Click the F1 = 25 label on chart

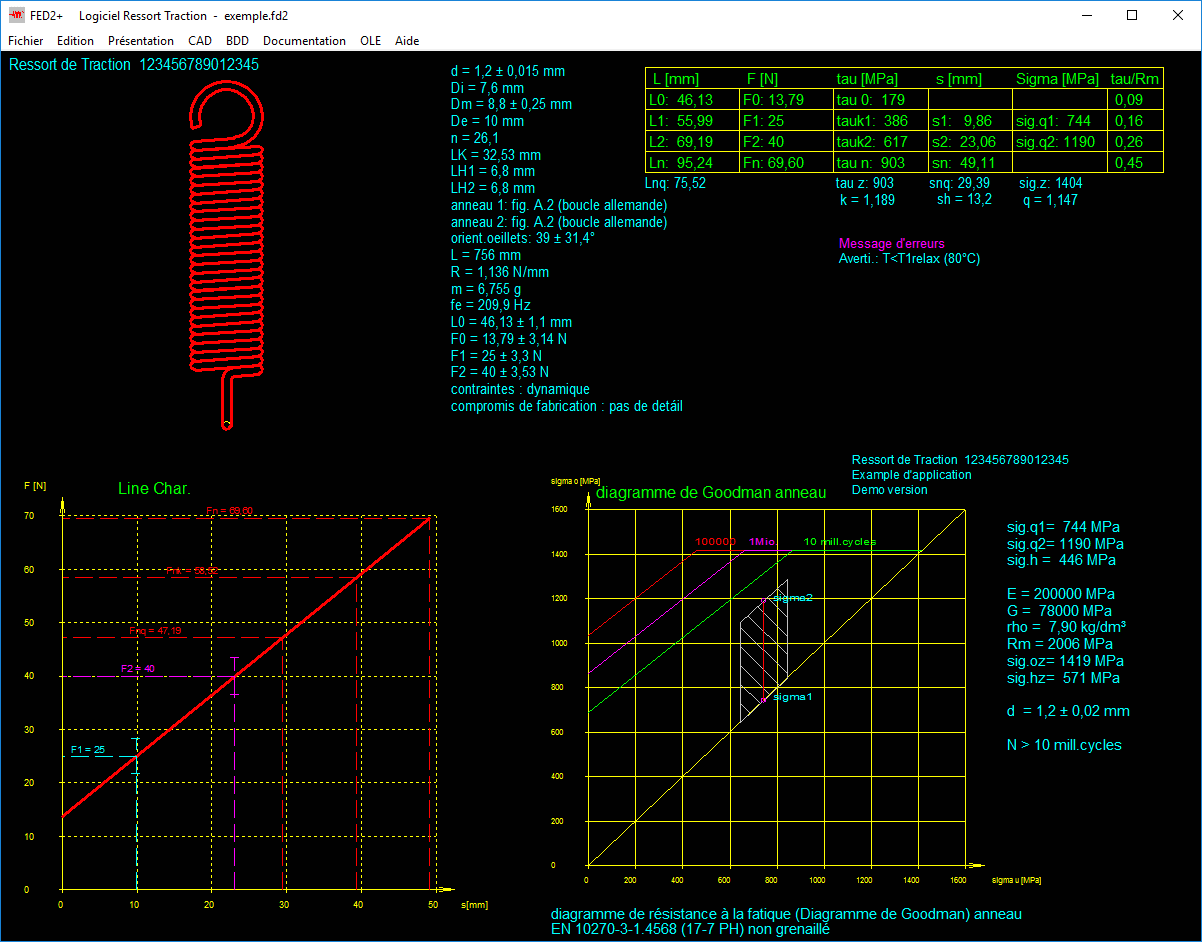pyautogui.click(x=88, y=749)
